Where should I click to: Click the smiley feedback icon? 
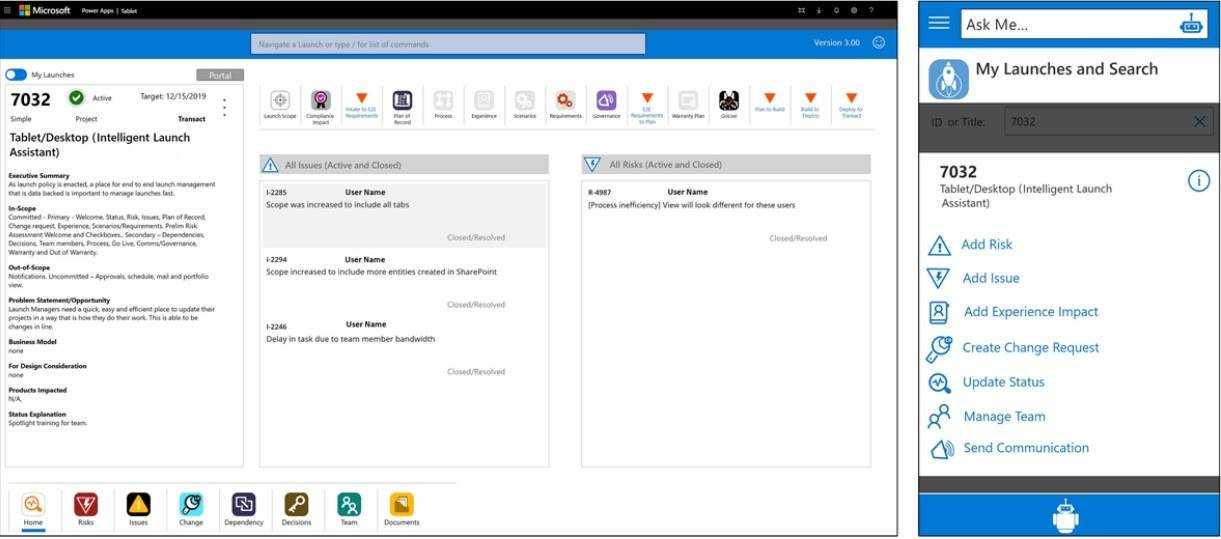[879, 43]
